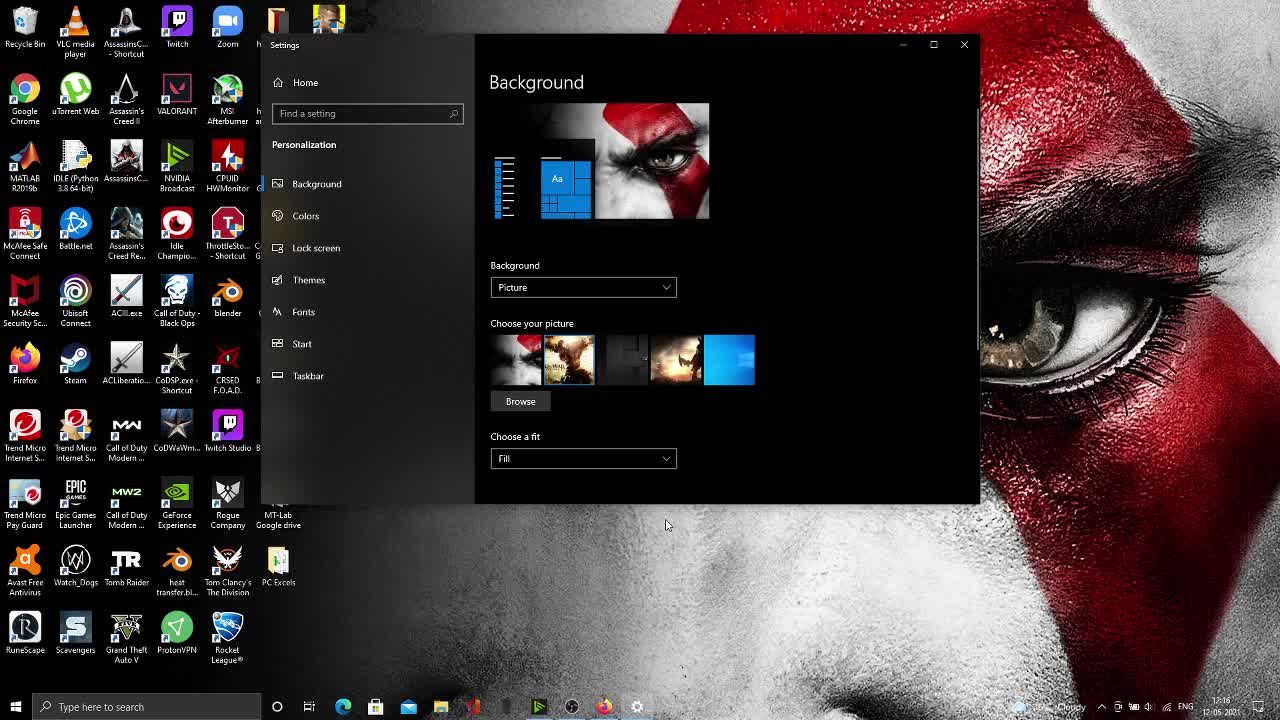Screen dimensions: 1280x720
Task: Select Grand Theft Auto V desktop icon
Action: (126, 638)
